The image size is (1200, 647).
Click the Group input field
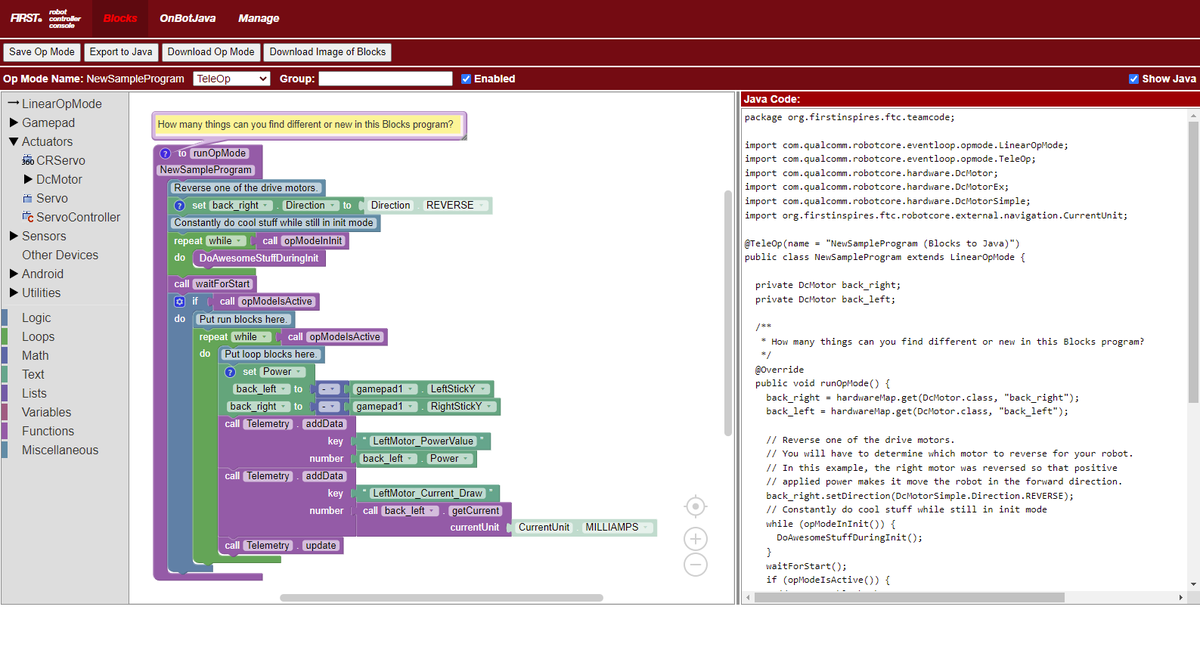386,79
